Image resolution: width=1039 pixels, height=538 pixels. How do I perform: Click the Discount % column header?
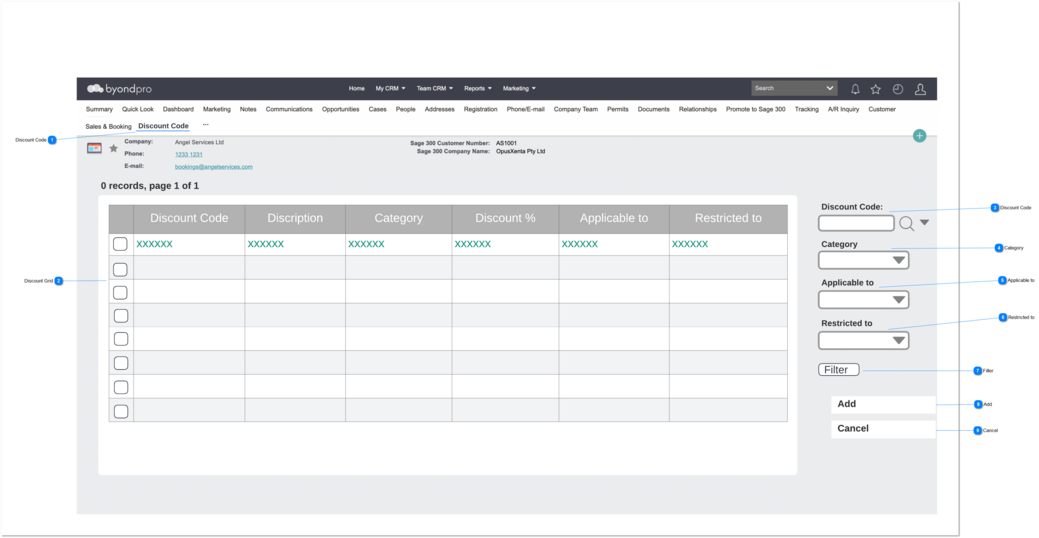[506, 219]
